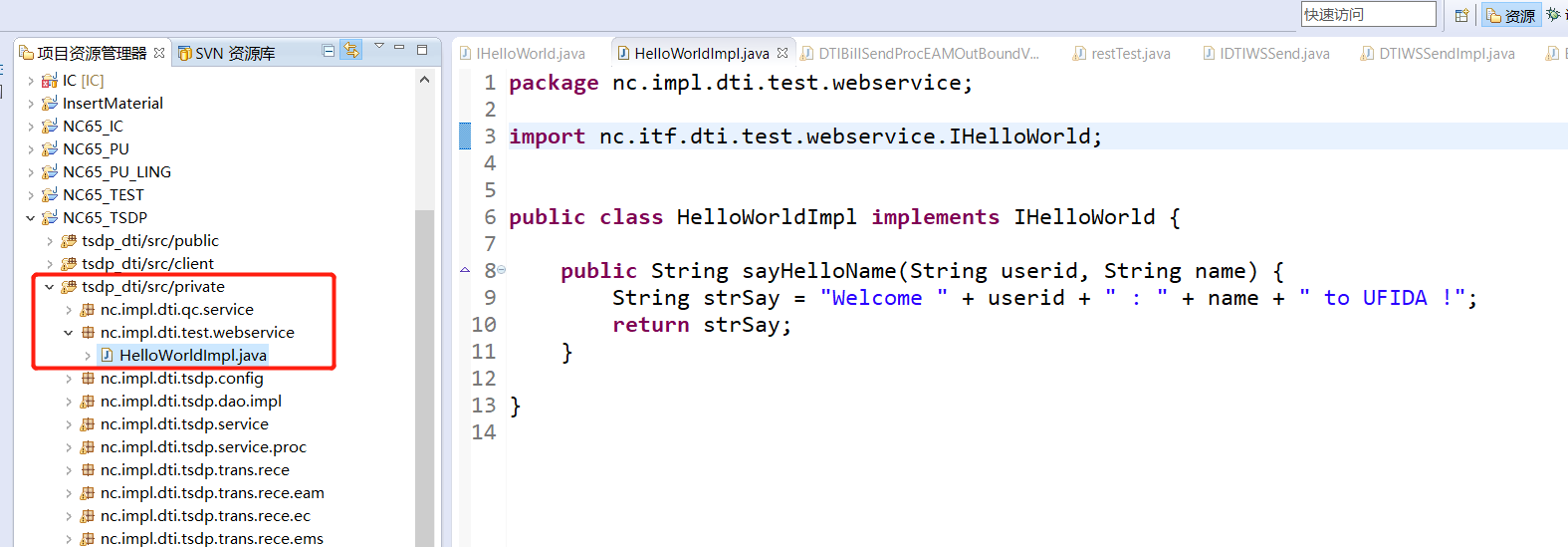Toggle Link with Editor button
The image size is (1568, 547).
[351, 49]
